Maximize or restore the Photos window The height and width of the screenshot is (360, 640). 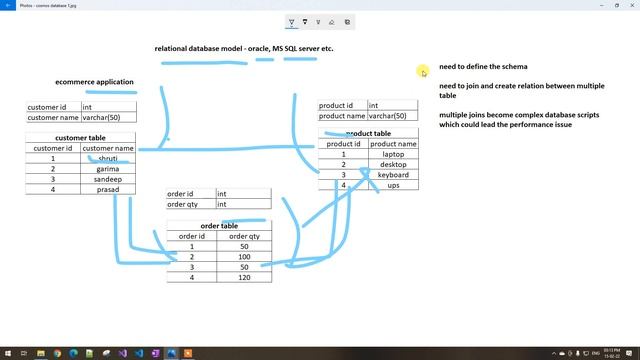(617, 5)
